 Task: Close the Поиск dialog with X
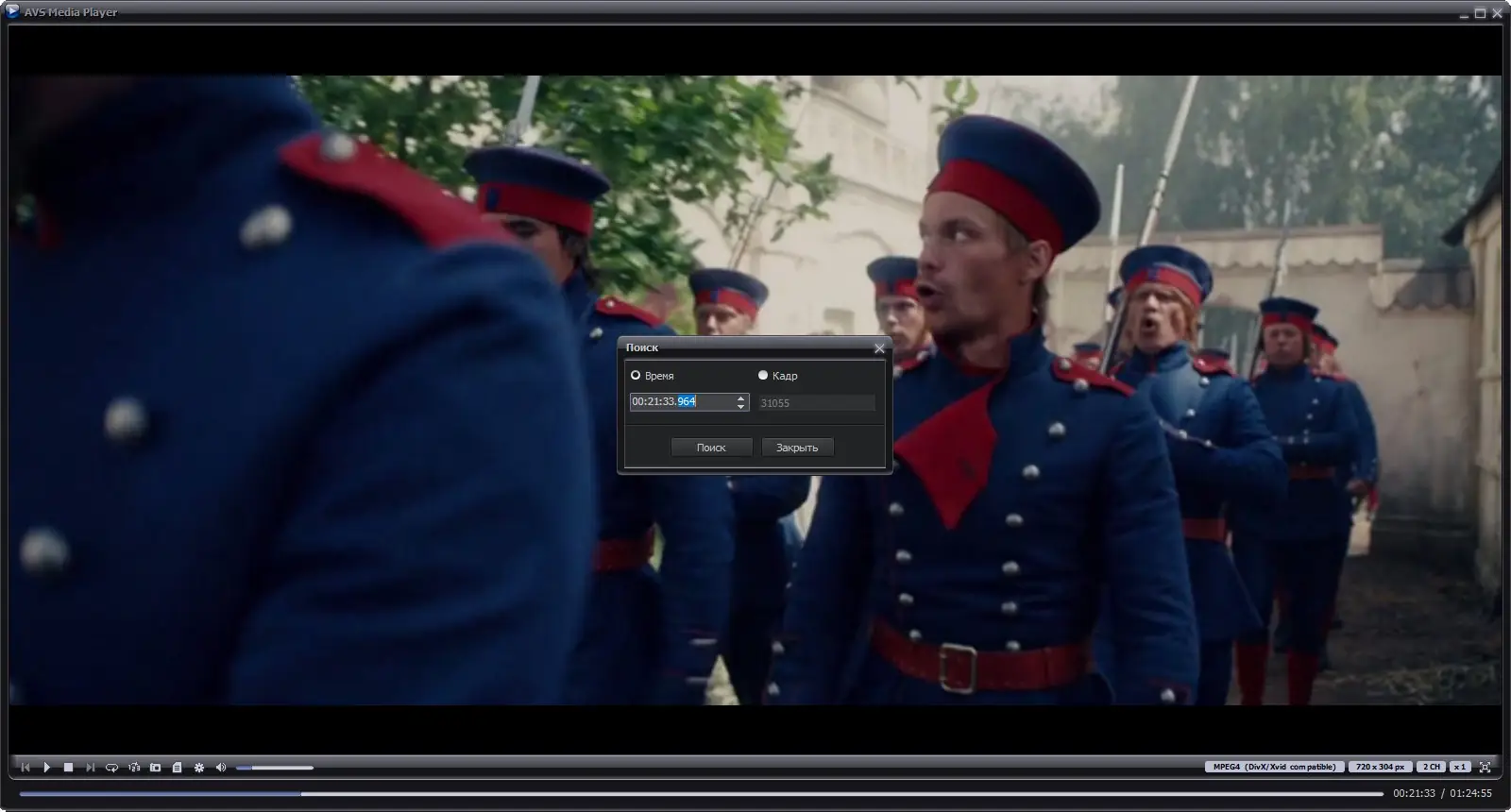pos(879,348)
